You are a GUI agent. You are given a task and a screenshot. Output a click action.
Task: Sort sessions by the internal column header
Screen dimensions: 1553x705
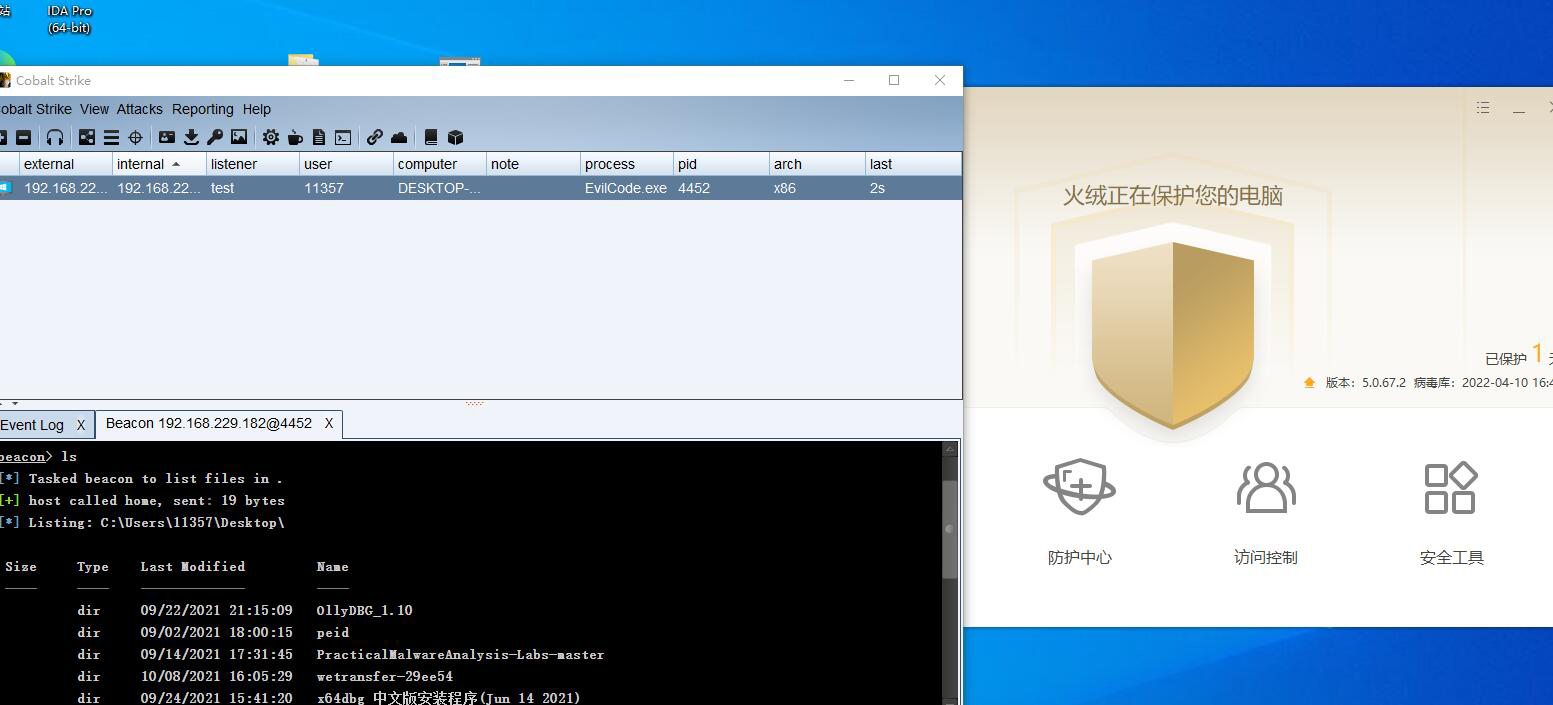tap(148, 163)
